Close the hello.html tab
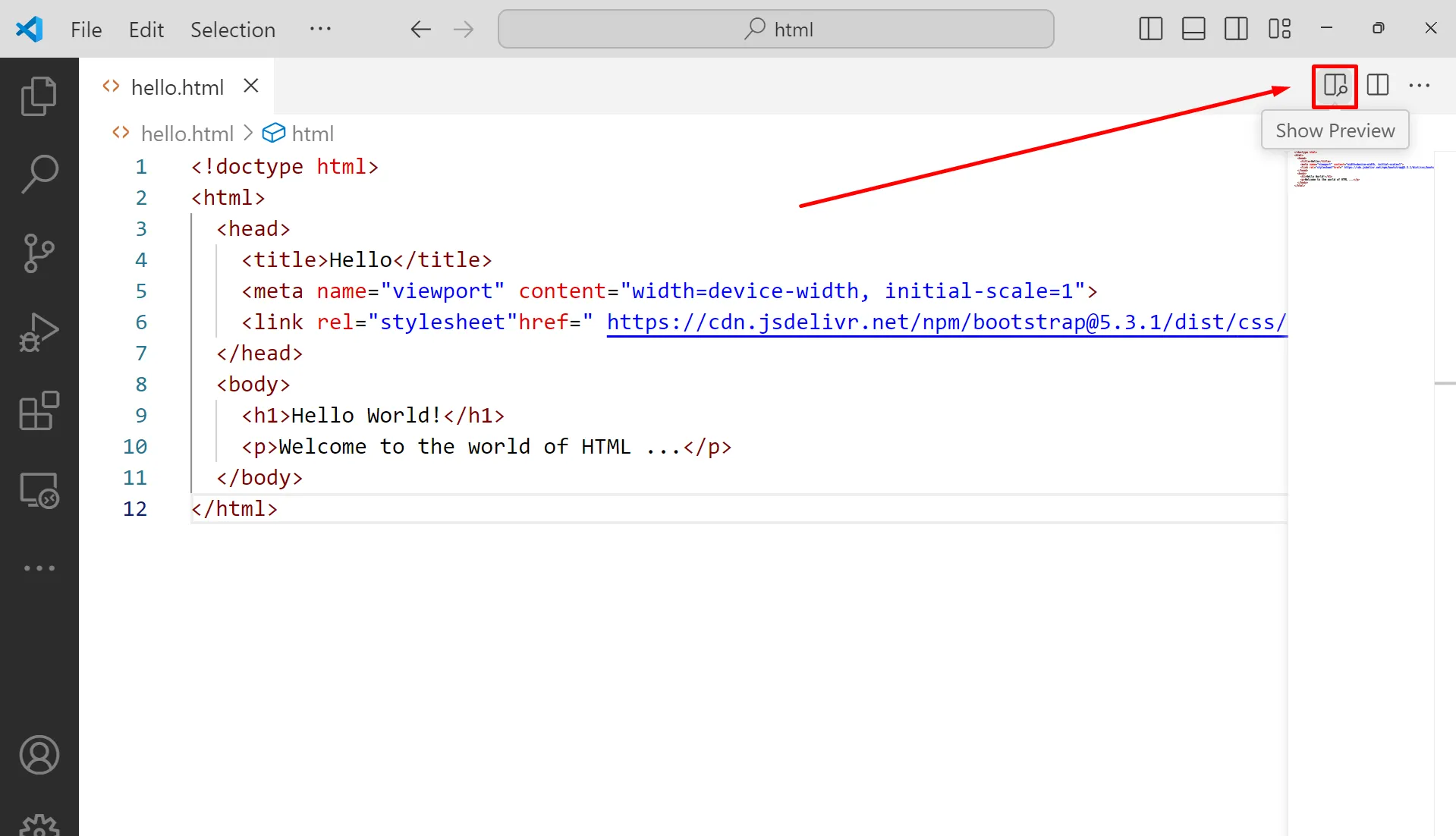Image resolution: width=1456 pixels, height=836 pixels. pos(251,86)
